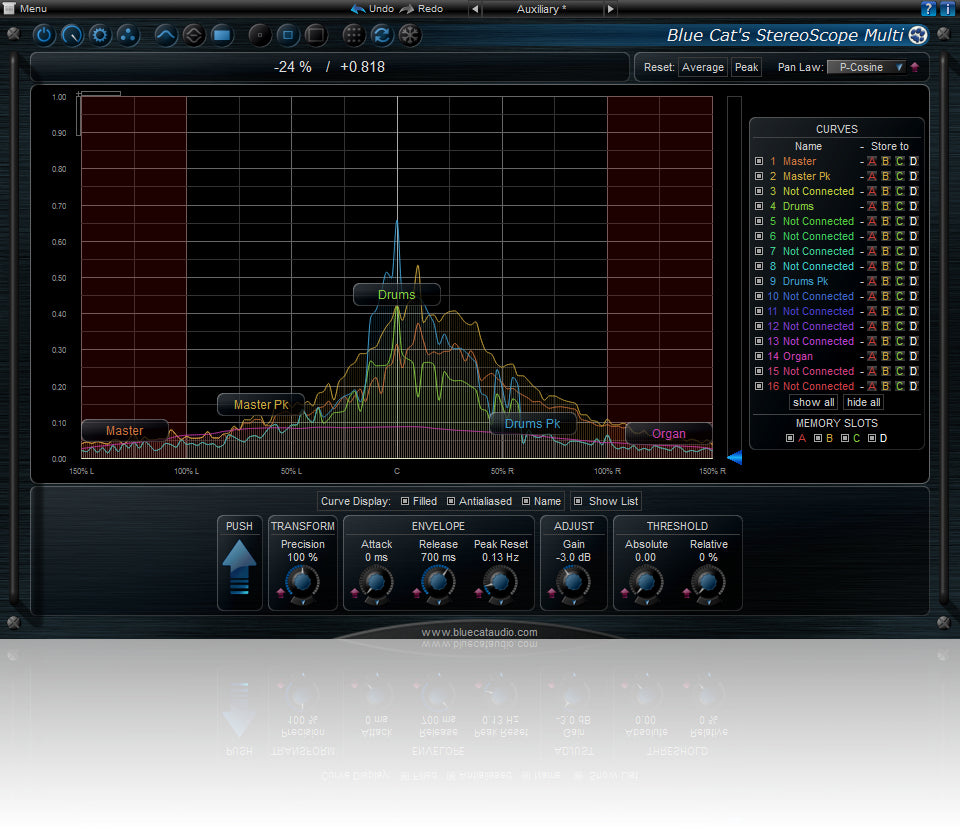The width and height of the screenshot is (960, 830).
Task: Click the circular arrows refresh icon
Action: coord(381,36)
